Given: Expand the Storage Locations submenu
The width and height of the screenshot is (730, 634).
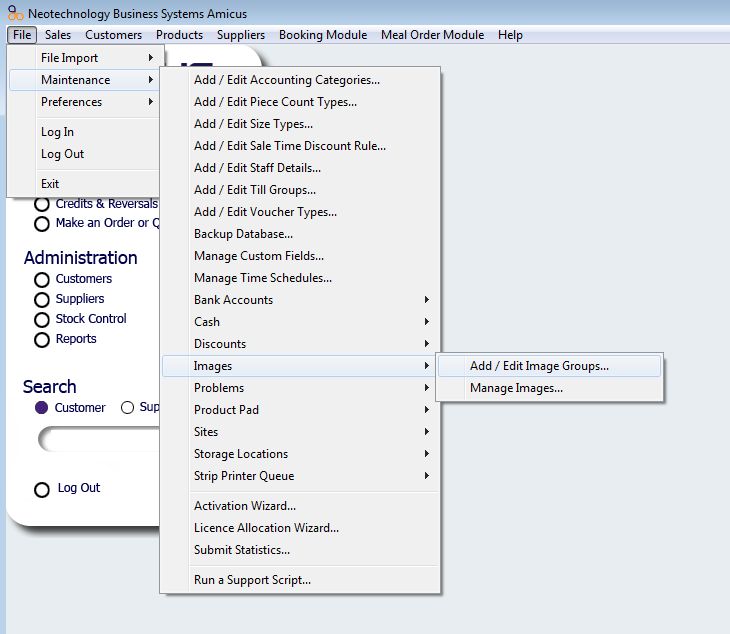Looking at the screenshot, I should pyautogui.click(x=300, y=453).
